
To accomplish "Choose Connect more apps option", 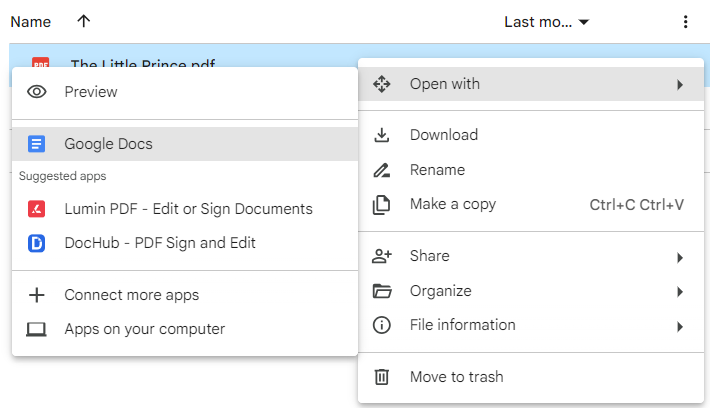I will point(131,295).
